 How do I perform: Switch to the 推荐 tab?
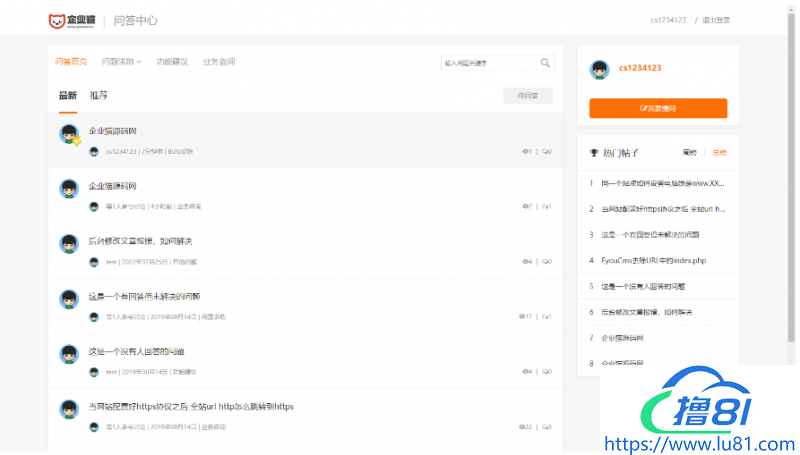coord(99,96)
